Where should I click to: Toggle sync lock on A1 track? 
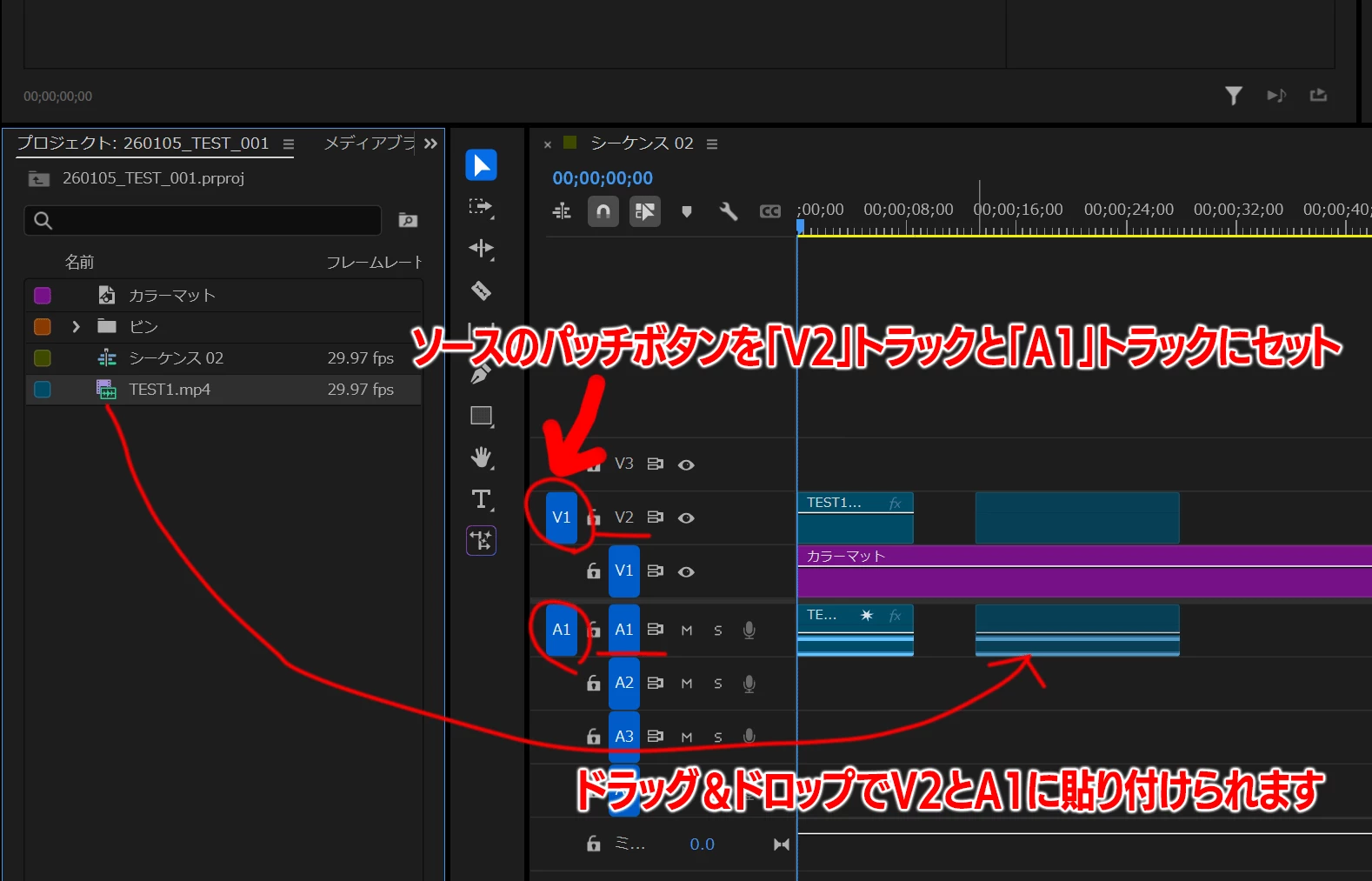656,630
